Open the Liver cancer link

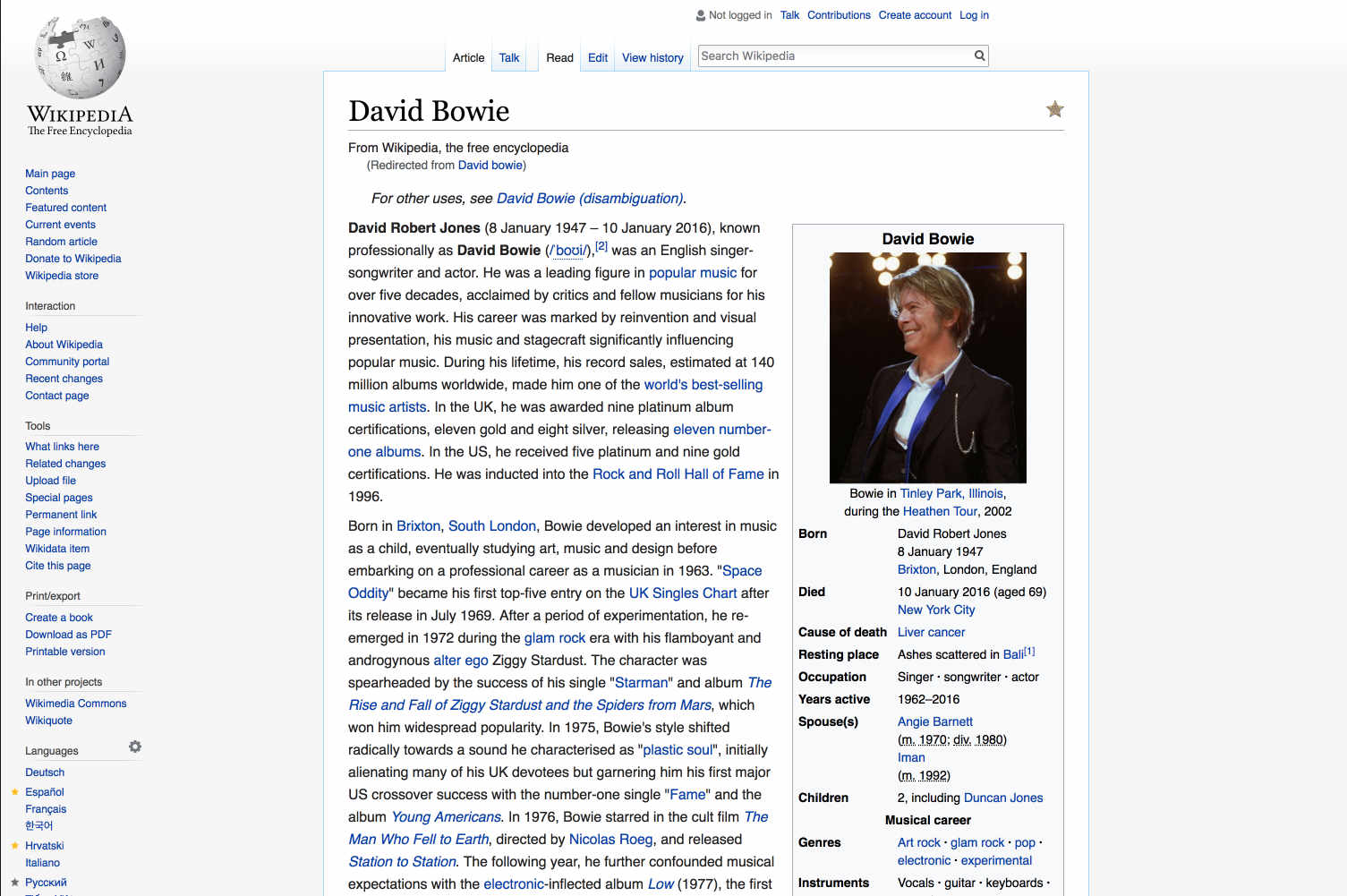tap(931, 632)
